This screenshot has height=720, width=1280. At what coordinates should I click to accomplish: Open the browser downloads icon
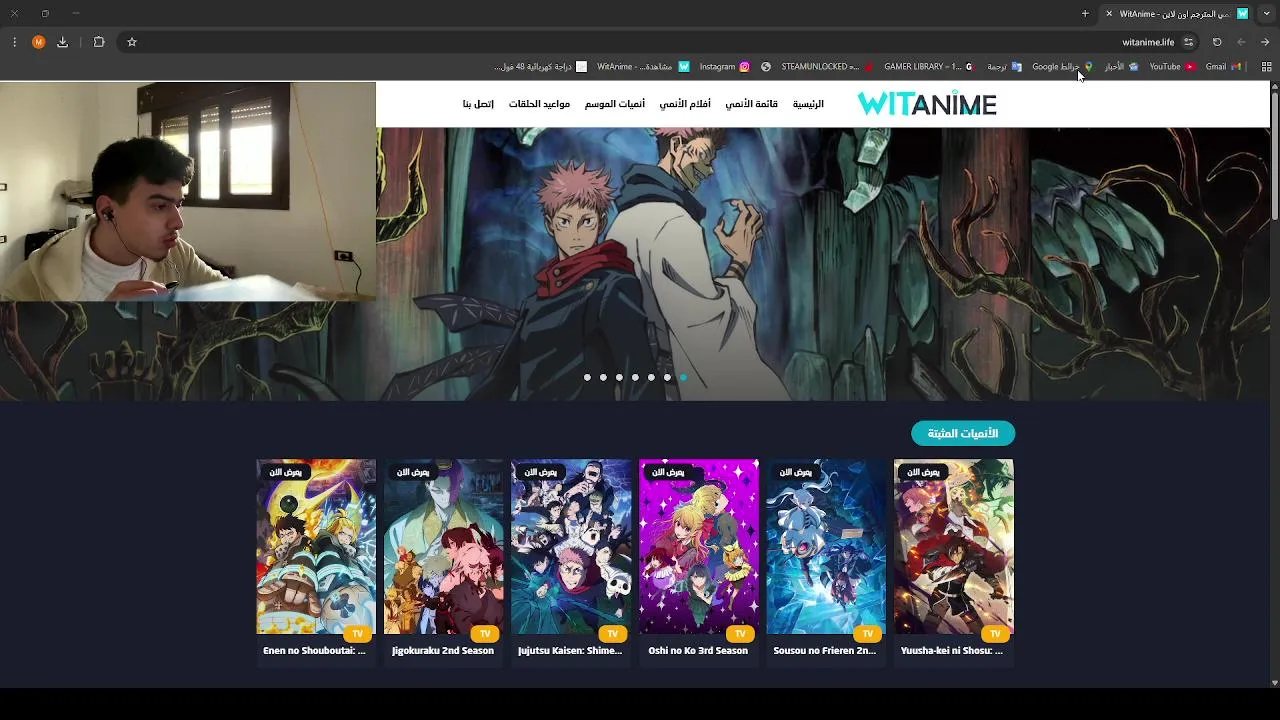coord(63,42)
